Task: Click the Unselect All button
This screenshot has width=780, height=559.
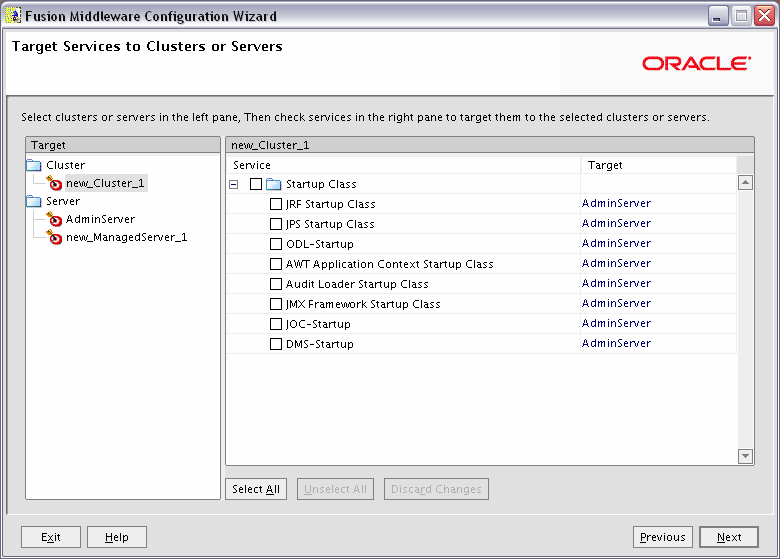Action: (335, 489)
